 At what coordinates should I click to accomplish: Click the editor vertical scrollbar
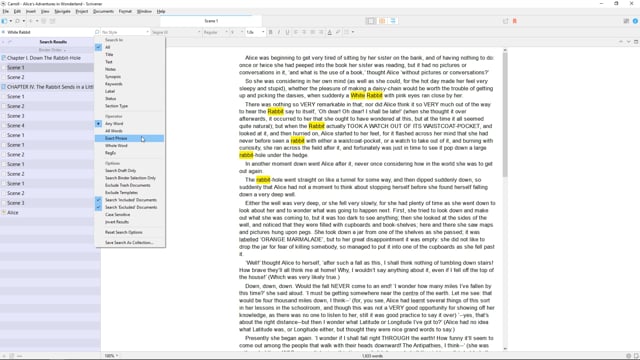click(505, 114)
